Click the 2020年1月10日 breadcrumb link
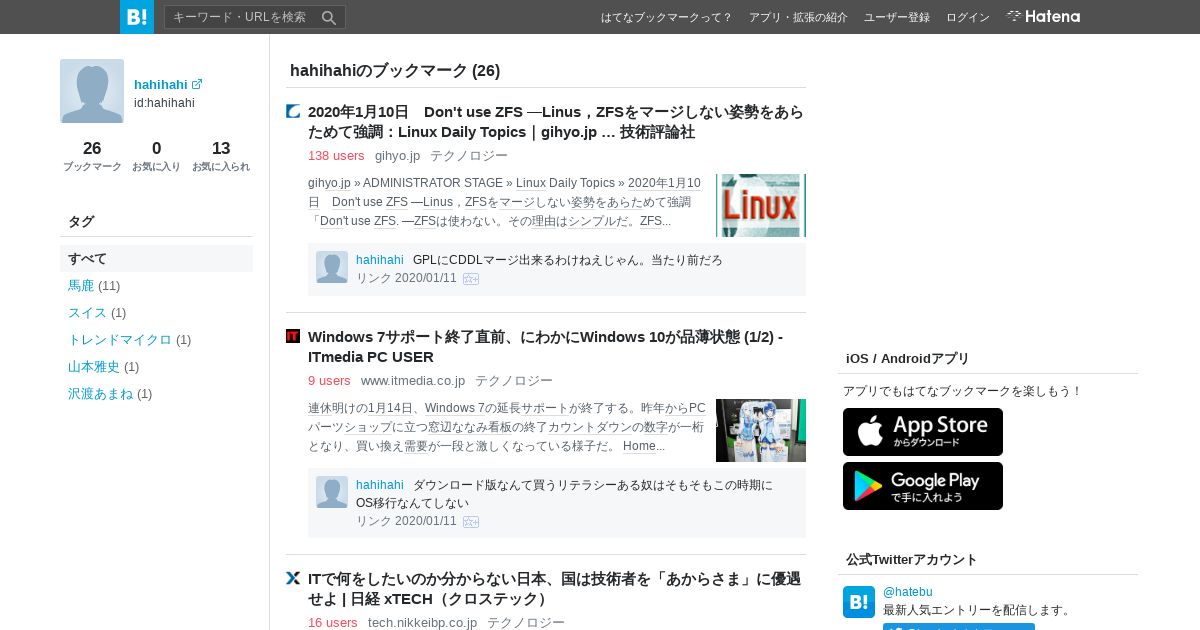The height and width of the screenshot is (630, 1200). point(664,183)
